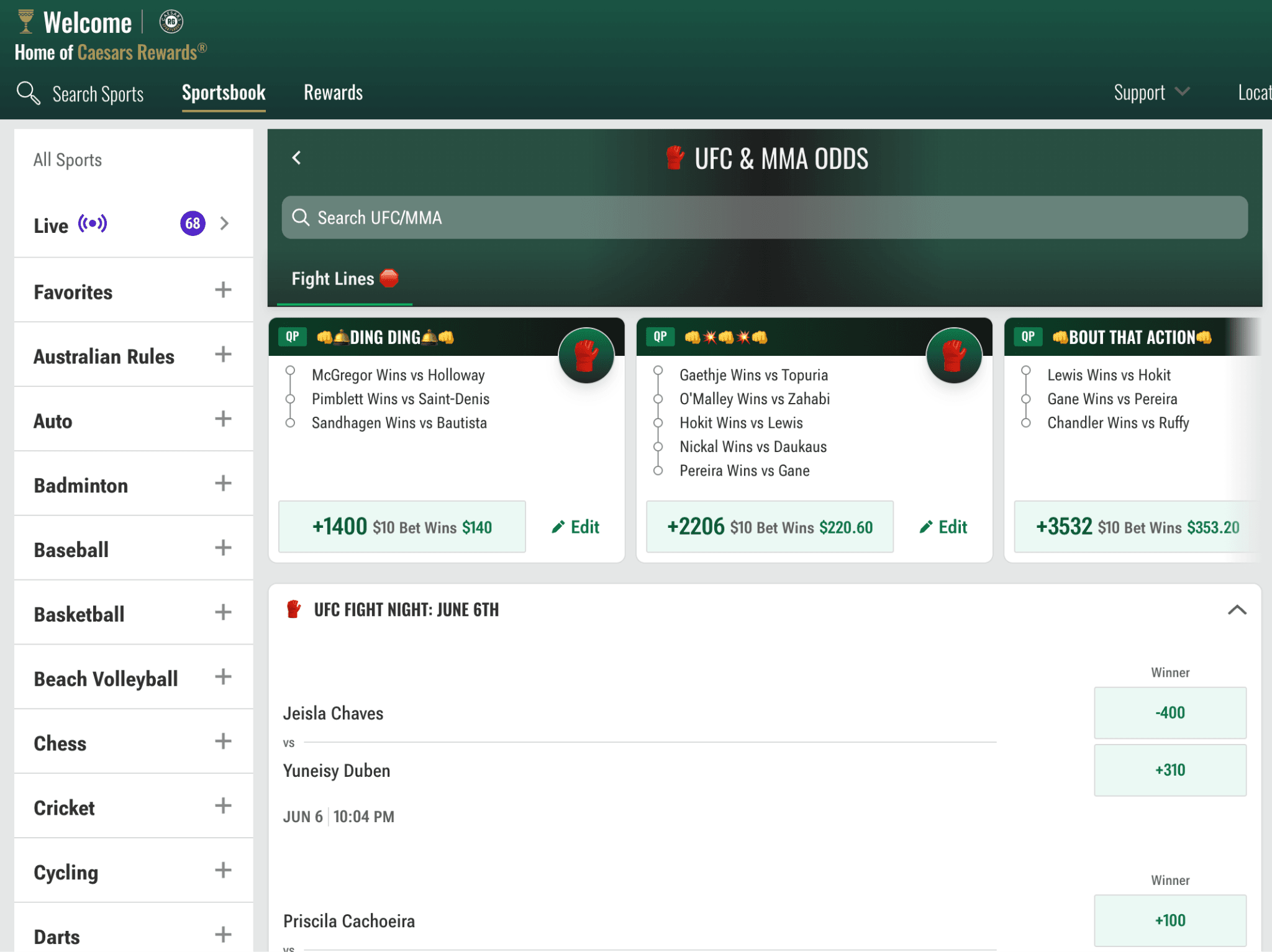Viewport: 1272px width, 952px height.
Task: Switch to the Sportsbook tab
Action: (224, 93)
